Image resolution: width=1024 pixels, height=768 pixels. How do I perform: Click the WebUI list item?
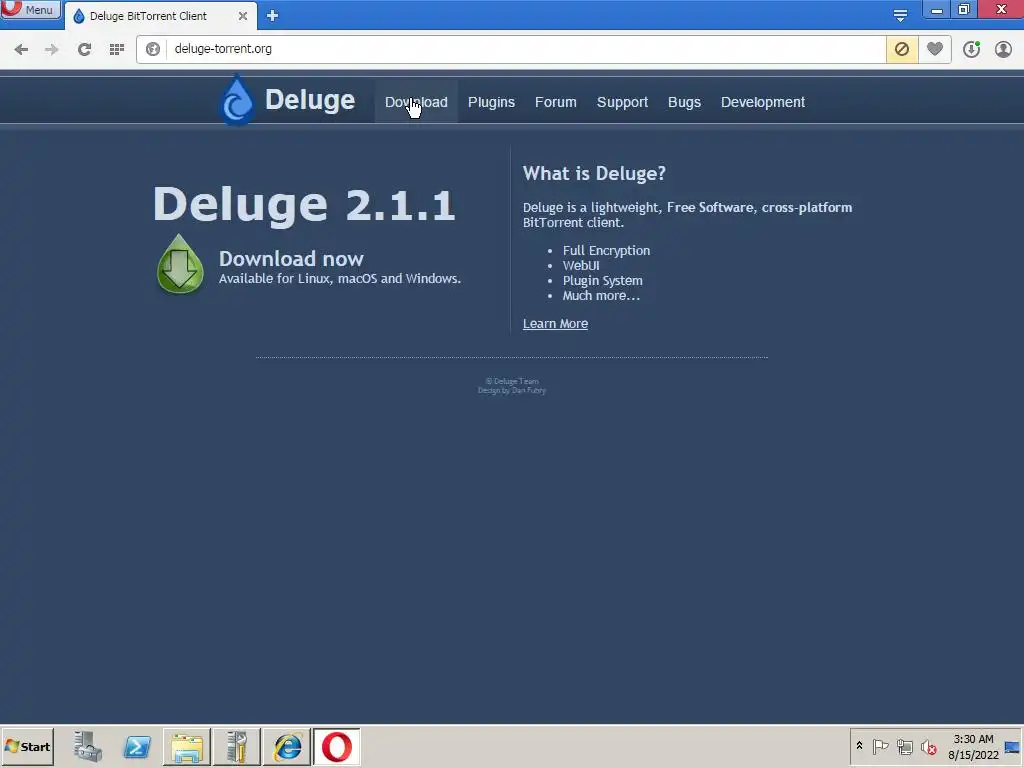tap(581, 265)
